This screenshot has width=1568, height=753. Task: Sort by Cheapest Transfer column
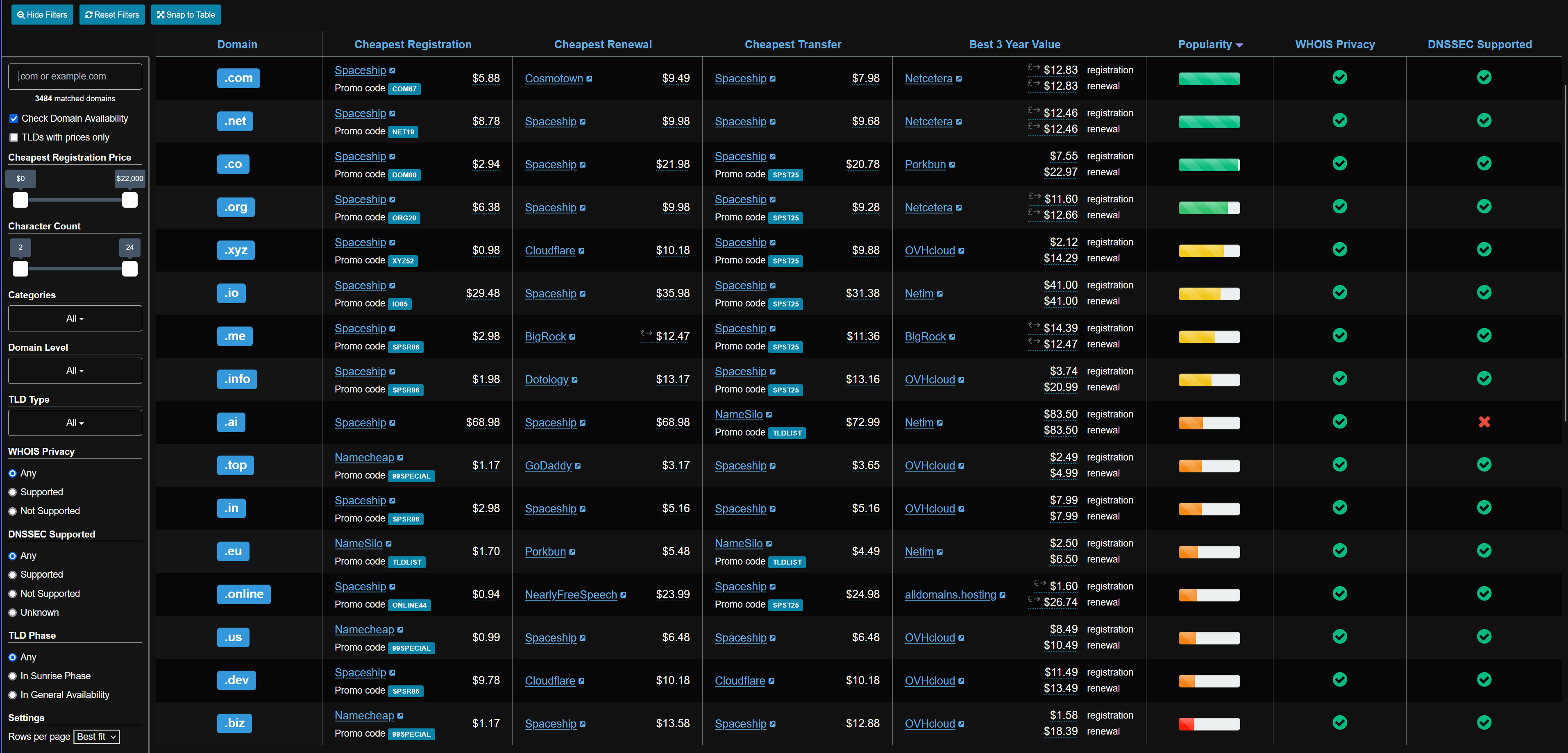pyautogui.click(x=792, y=44)
